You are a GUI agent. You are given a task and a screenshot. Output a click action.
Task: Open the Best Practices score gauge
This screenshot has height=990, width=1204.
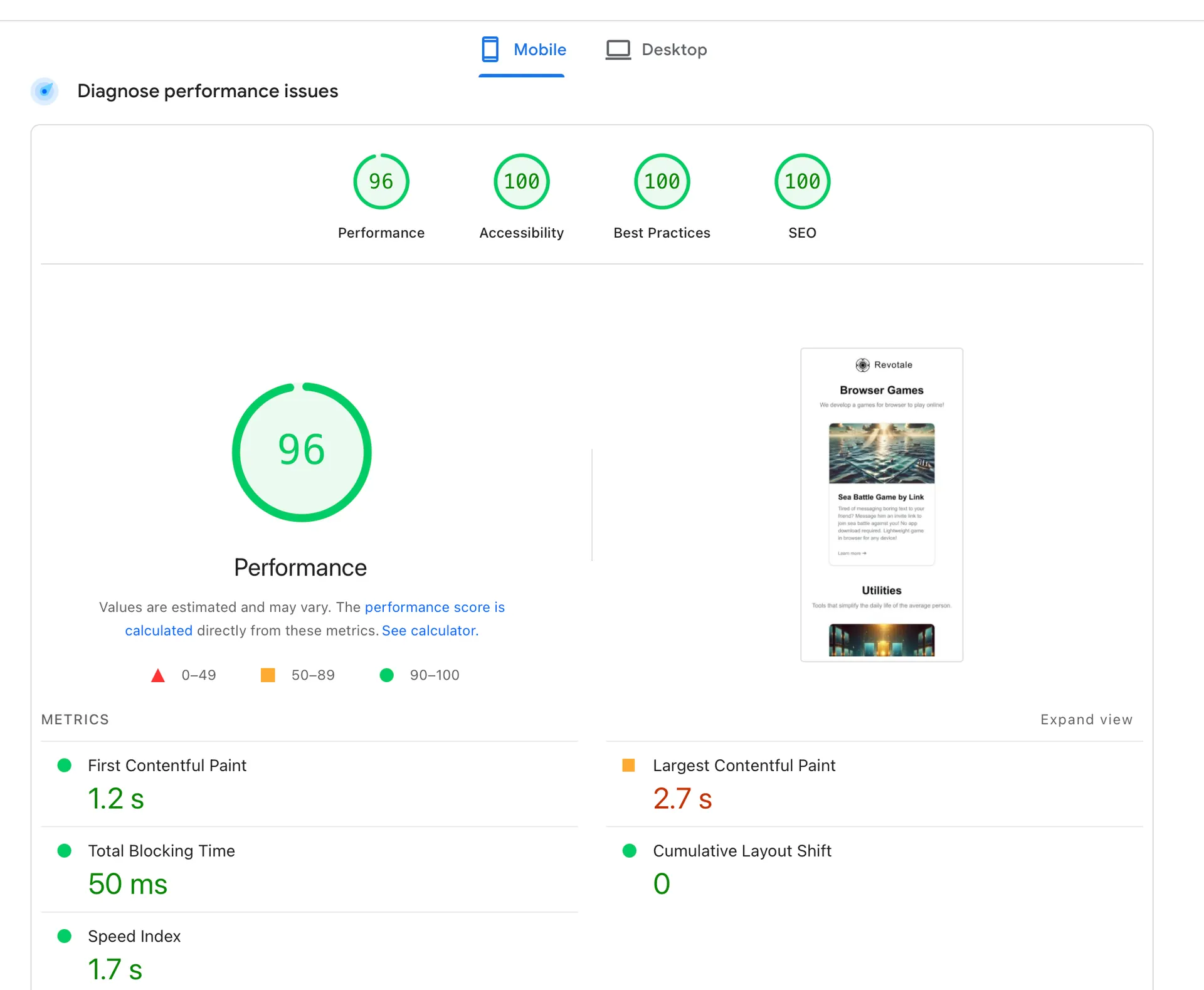662,181
